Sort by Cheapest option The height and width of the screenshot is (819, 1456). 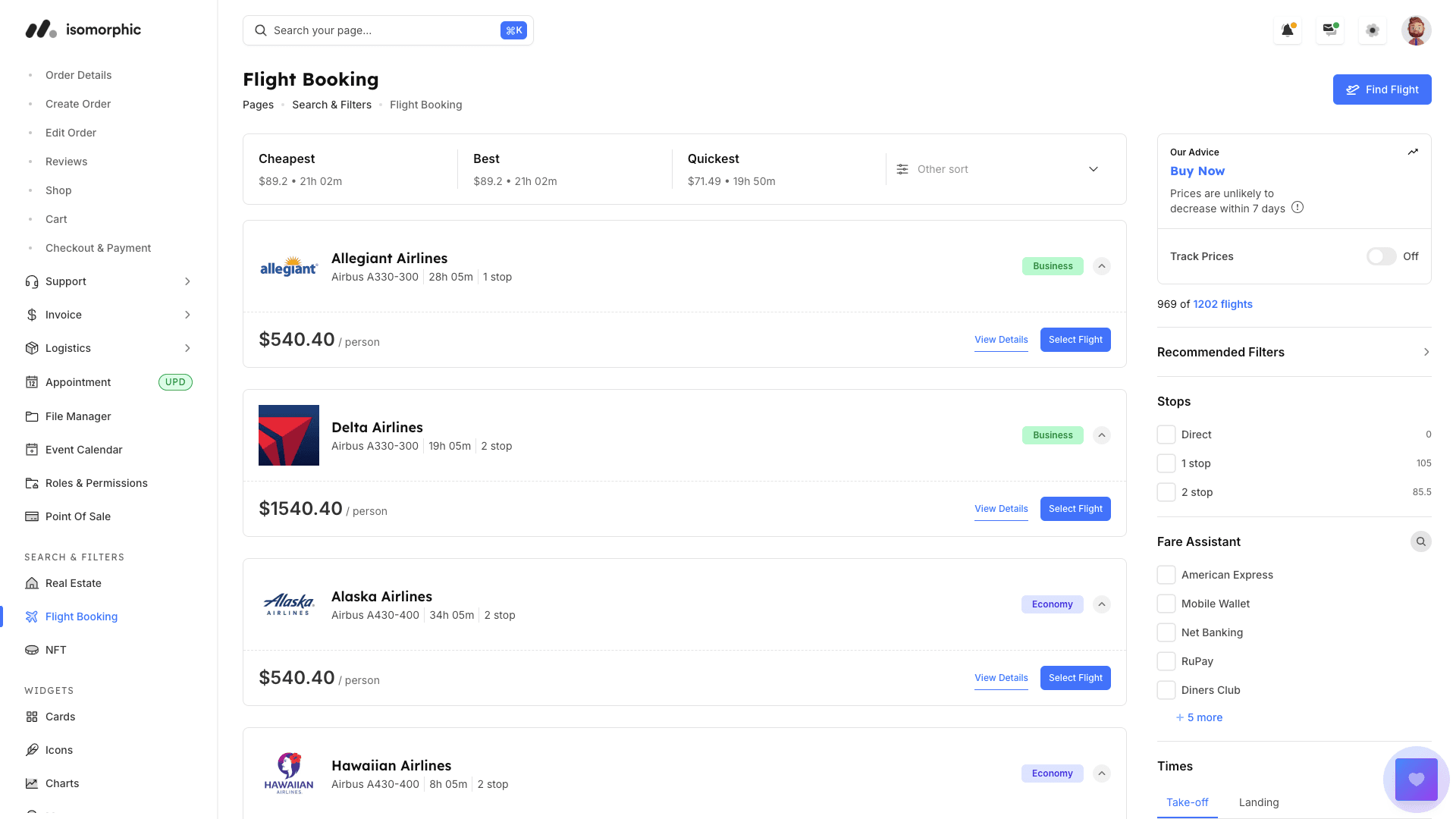(x=350, y=169)
